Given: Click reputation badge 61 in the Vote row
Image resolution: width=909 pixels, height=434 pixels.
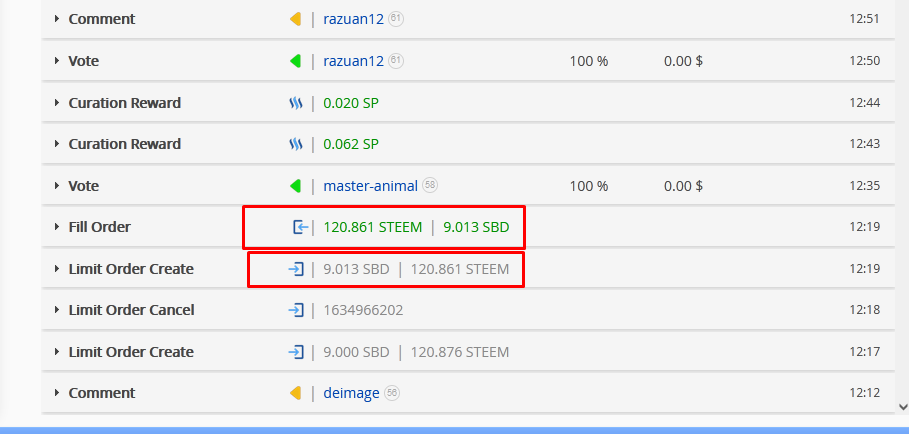Looking at the screenshot, I should point(396,60).
